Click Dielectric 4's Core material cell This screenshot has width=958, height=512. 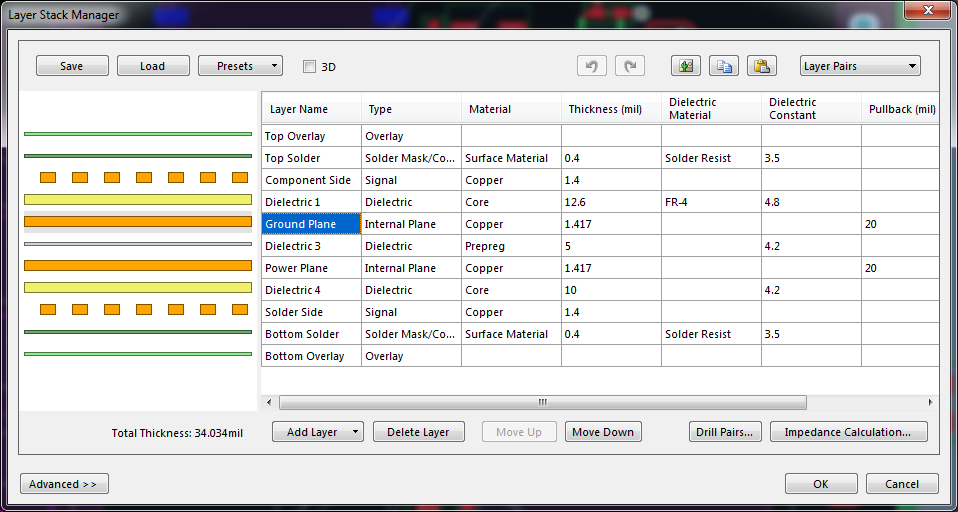coord(511,290)
